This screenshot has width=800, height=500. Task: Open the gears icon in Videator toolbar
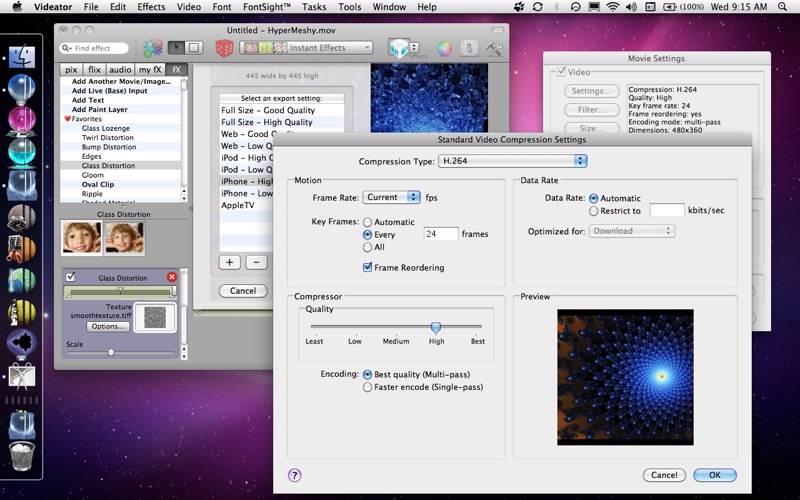click(x=153, y=48)
